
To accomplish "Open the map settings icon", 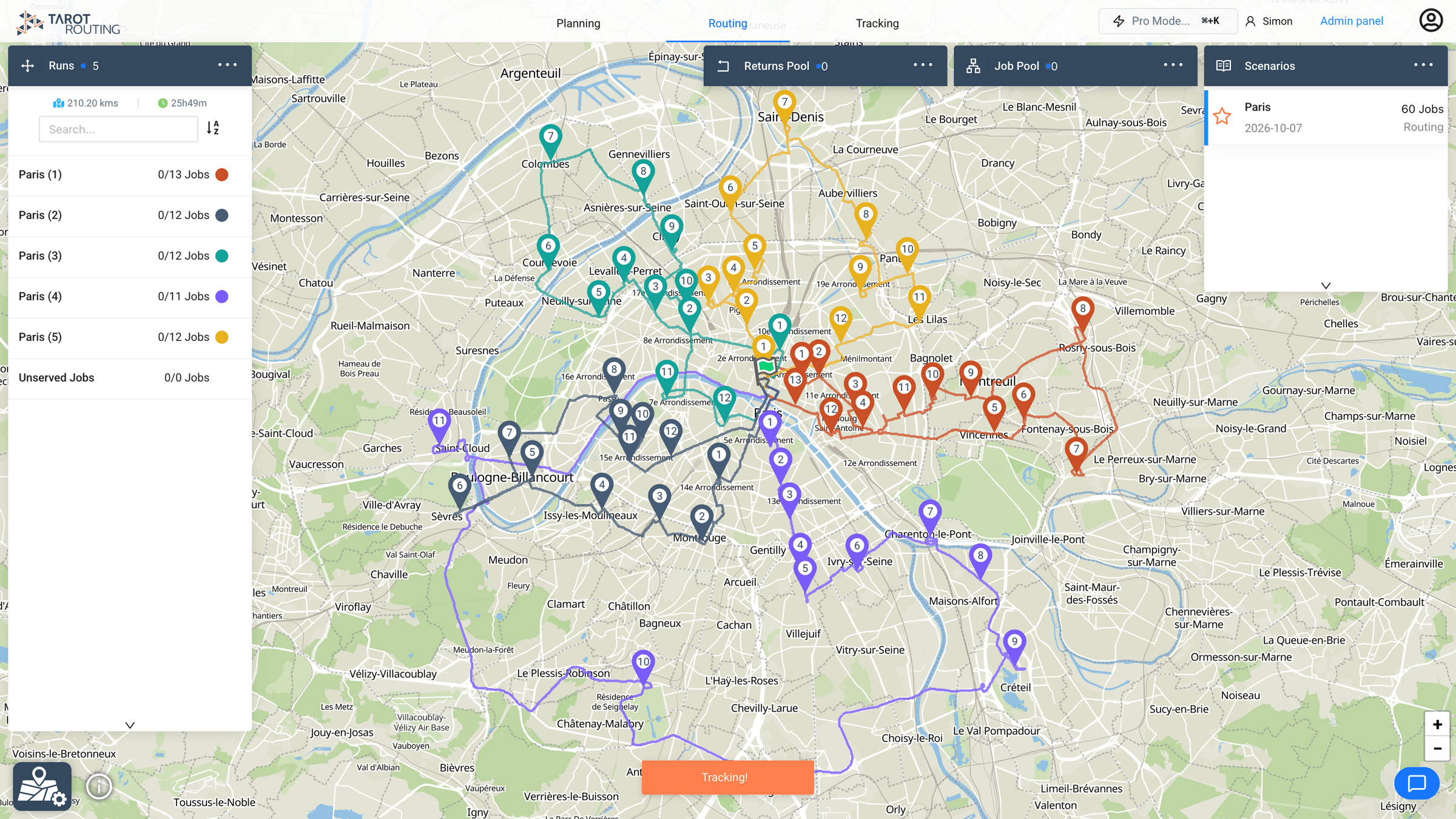I will 42,786.
